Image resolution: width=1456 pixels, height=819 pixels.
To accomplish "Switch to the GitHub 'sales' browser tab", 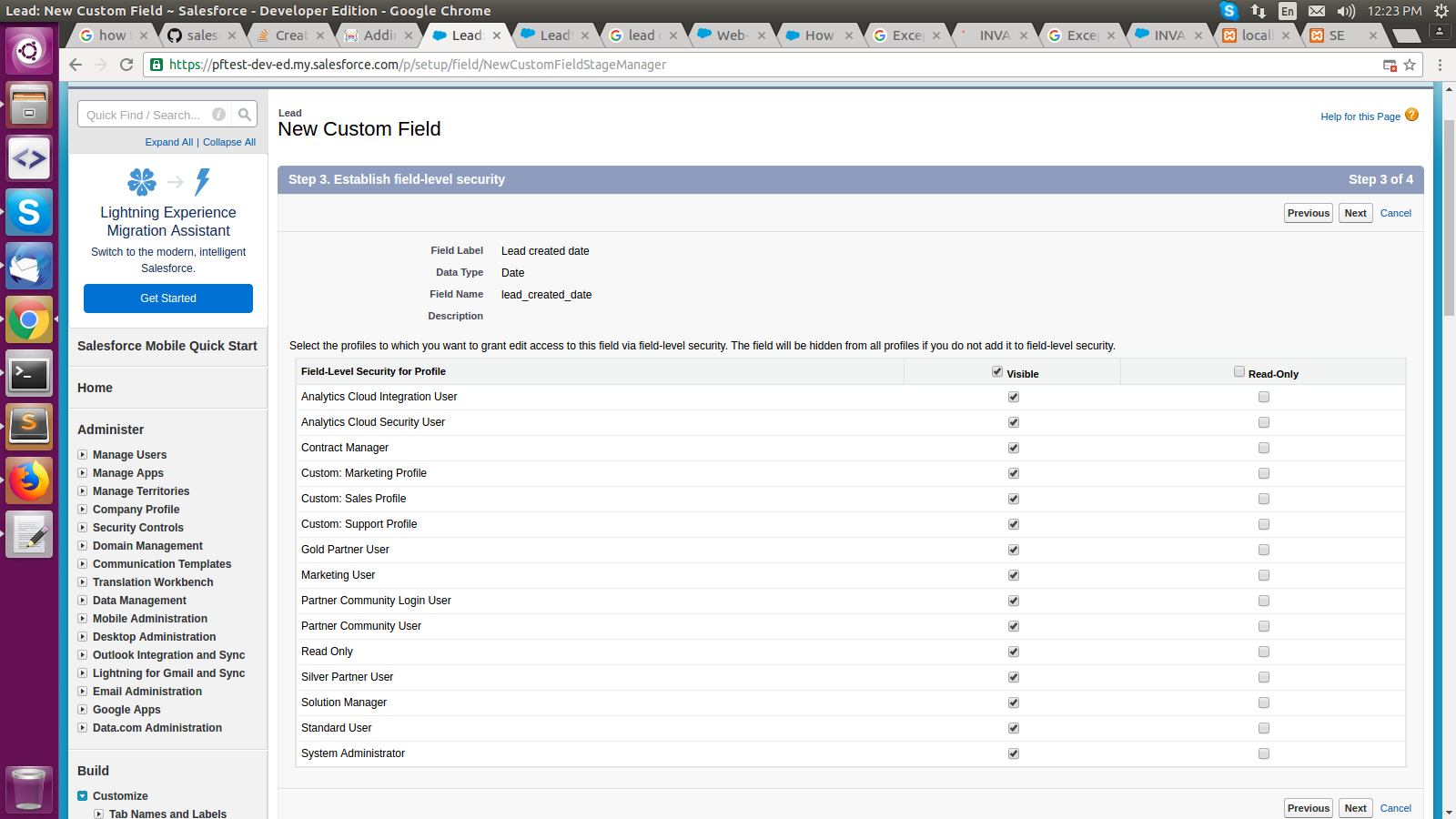I will 201,35.
